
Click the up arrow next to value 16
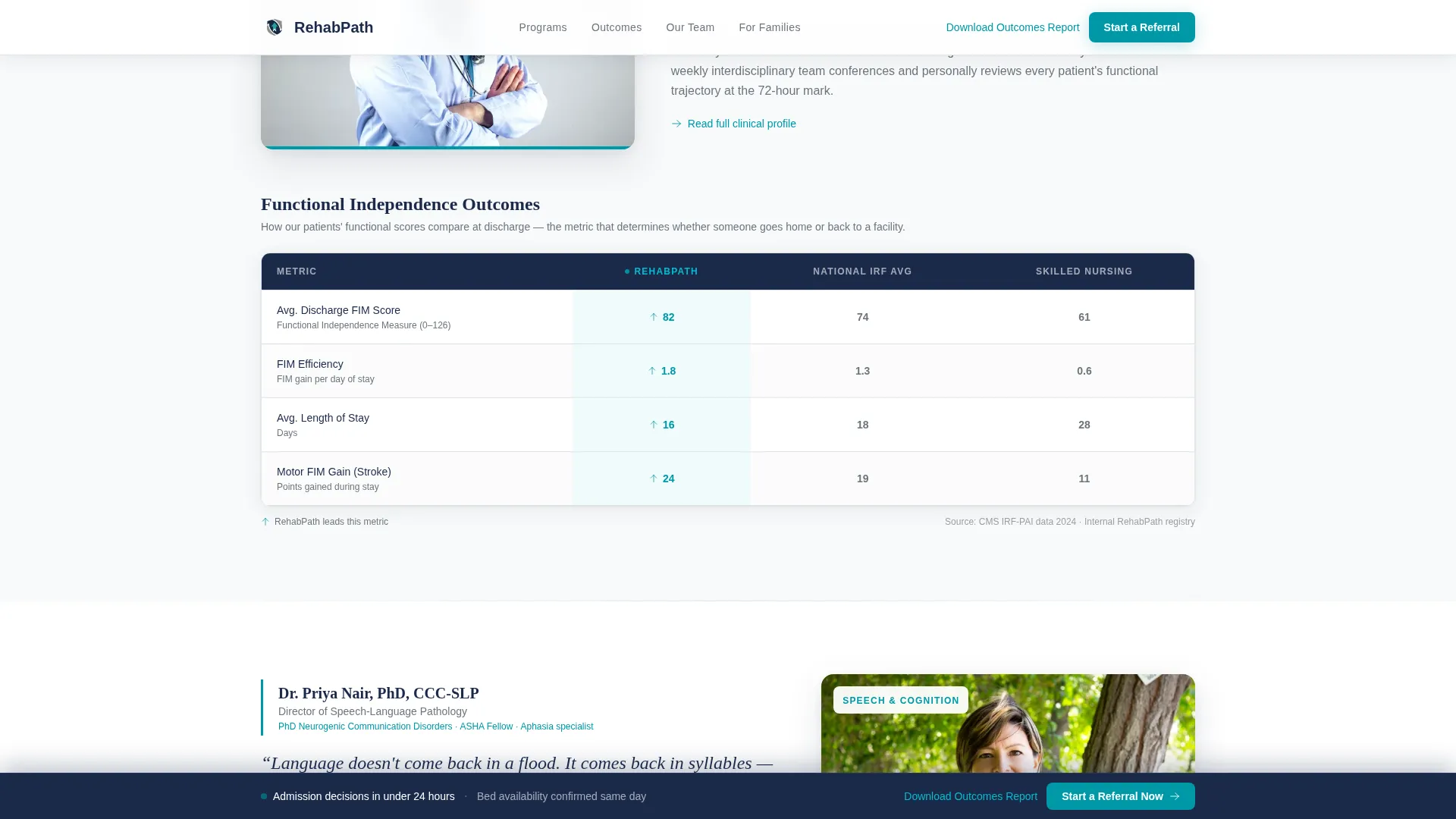coord(654,425)
